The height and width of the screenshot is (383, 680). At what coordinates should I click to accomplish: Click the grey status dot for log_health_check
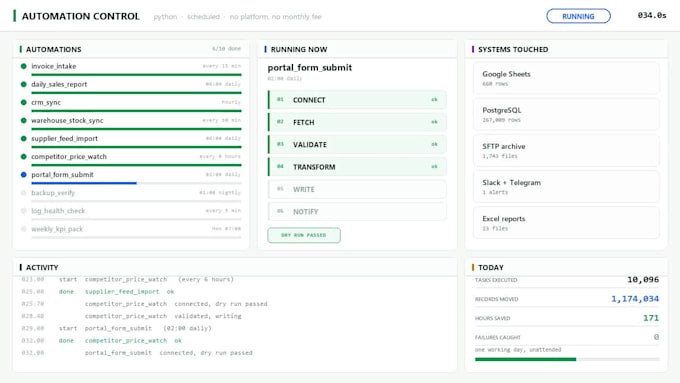23,211
